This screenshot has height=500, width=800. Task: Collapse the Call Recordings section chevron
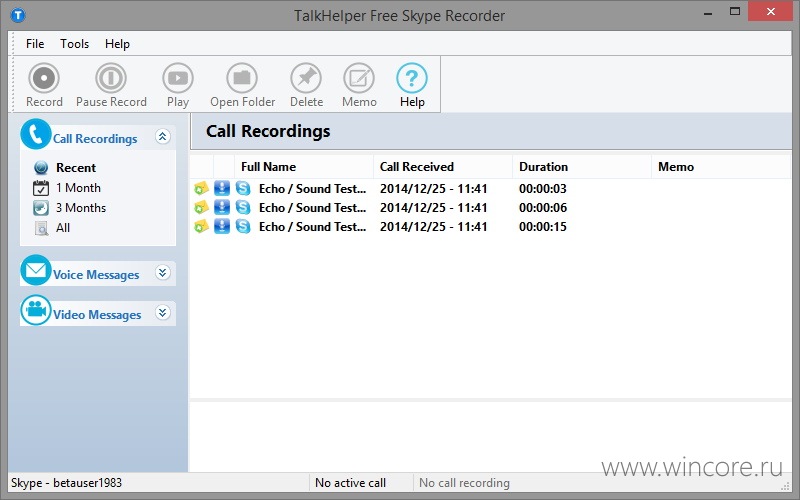coord(163,137)
